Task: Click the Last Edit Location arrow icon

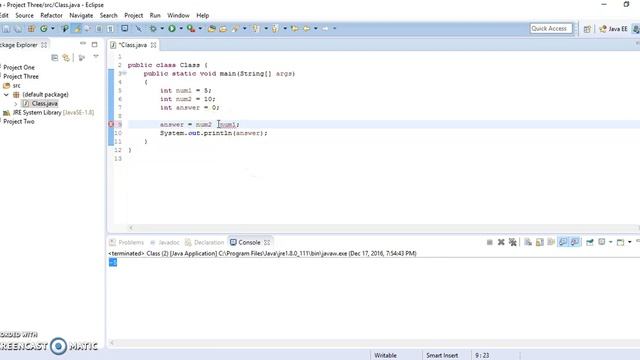Action: [x=294, y=29]
